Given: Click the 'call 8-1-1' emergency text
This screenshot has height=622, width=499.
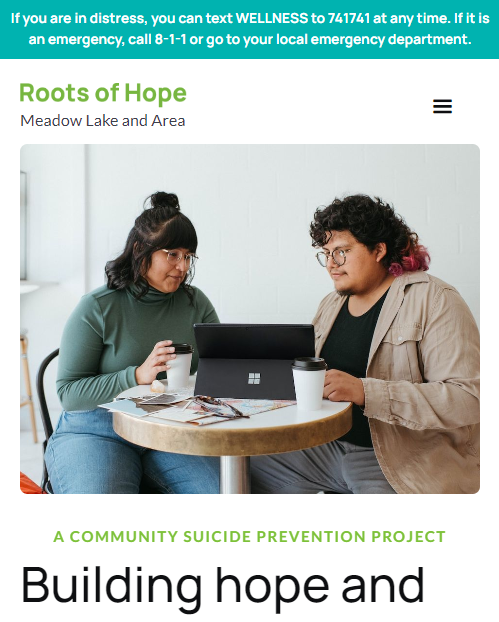Looking at the screenshot, I should pyautogui.click(x=157, y=39).
